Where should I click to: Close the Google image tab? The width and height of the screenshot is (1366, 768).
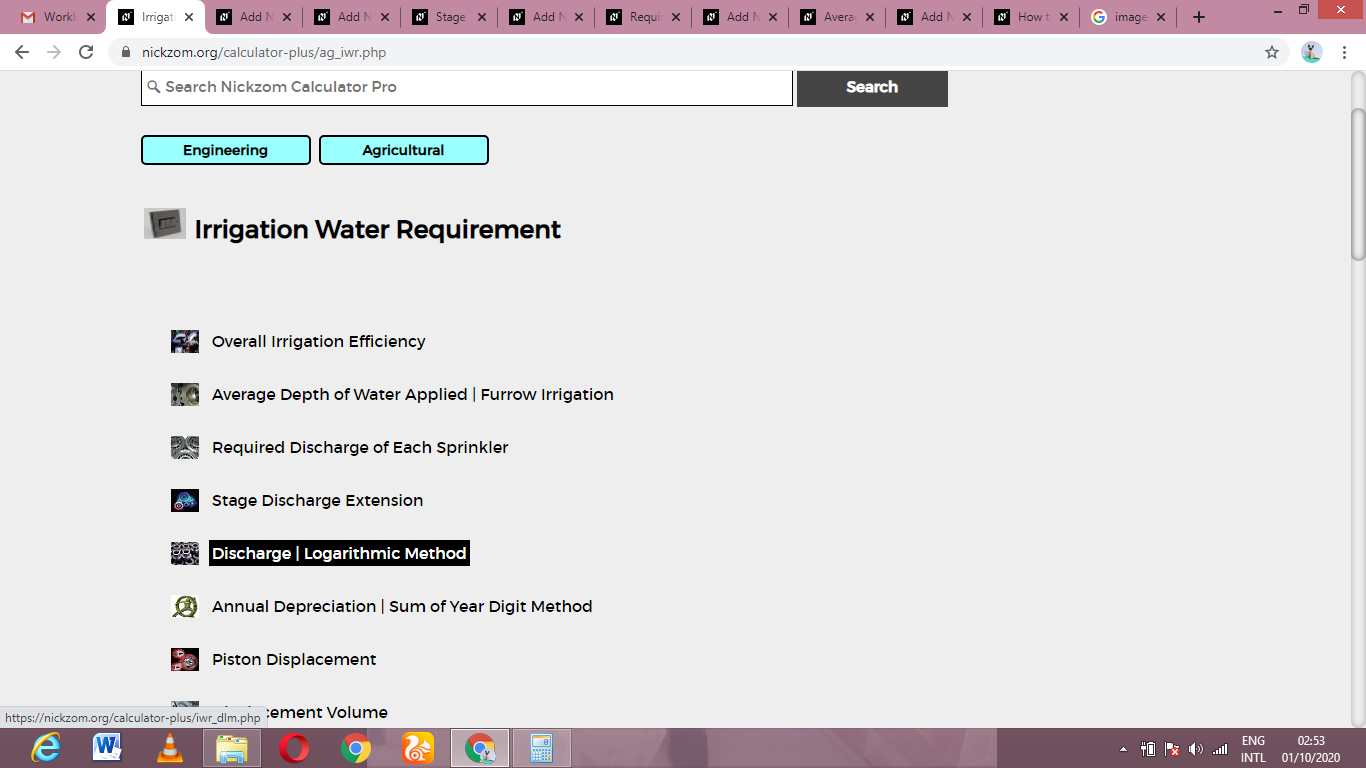click(x=1161, y=17)
